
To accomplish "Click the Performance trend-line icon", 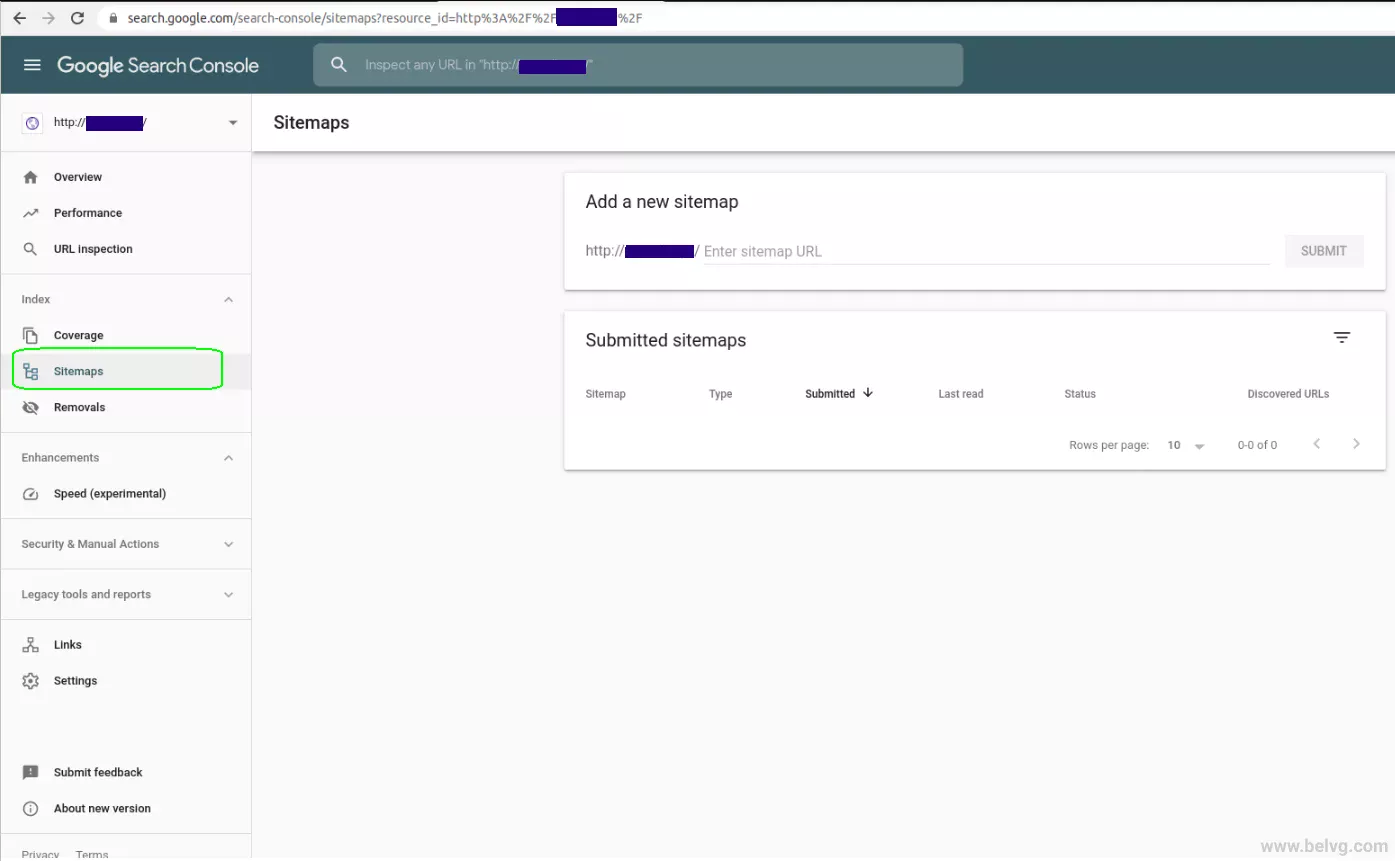I will coord(31,213).
